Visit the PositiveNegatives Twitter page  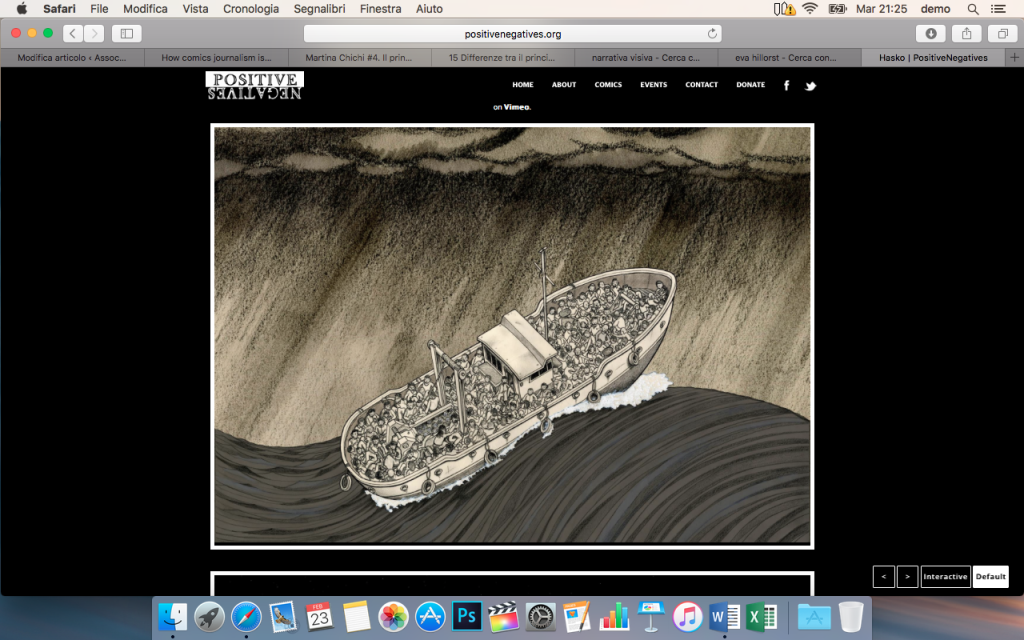click(x=810, y=86)
